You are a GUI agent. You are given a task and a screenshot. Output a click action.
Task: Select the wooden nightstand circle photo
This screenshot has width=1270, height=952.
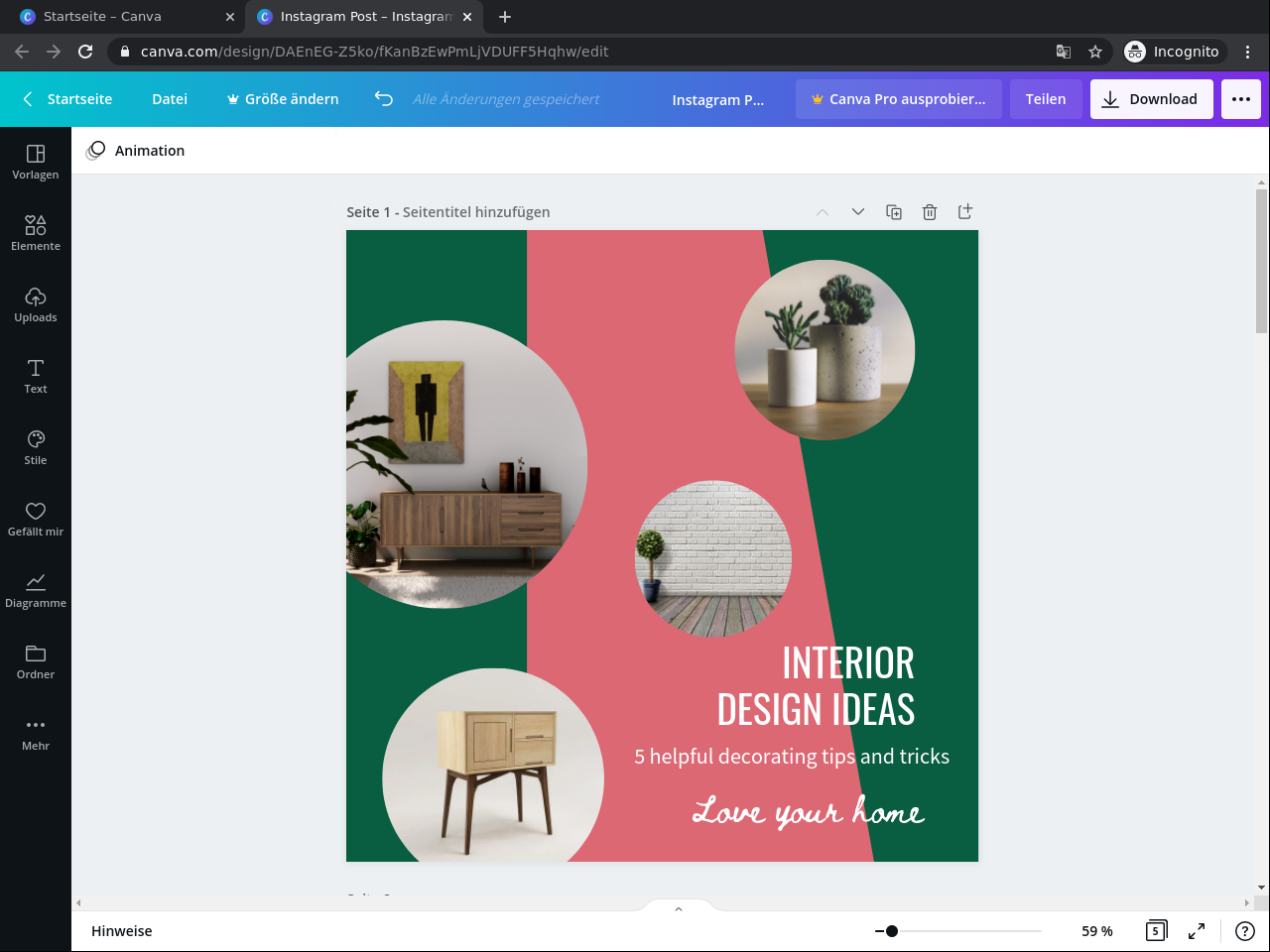point(493,766)
